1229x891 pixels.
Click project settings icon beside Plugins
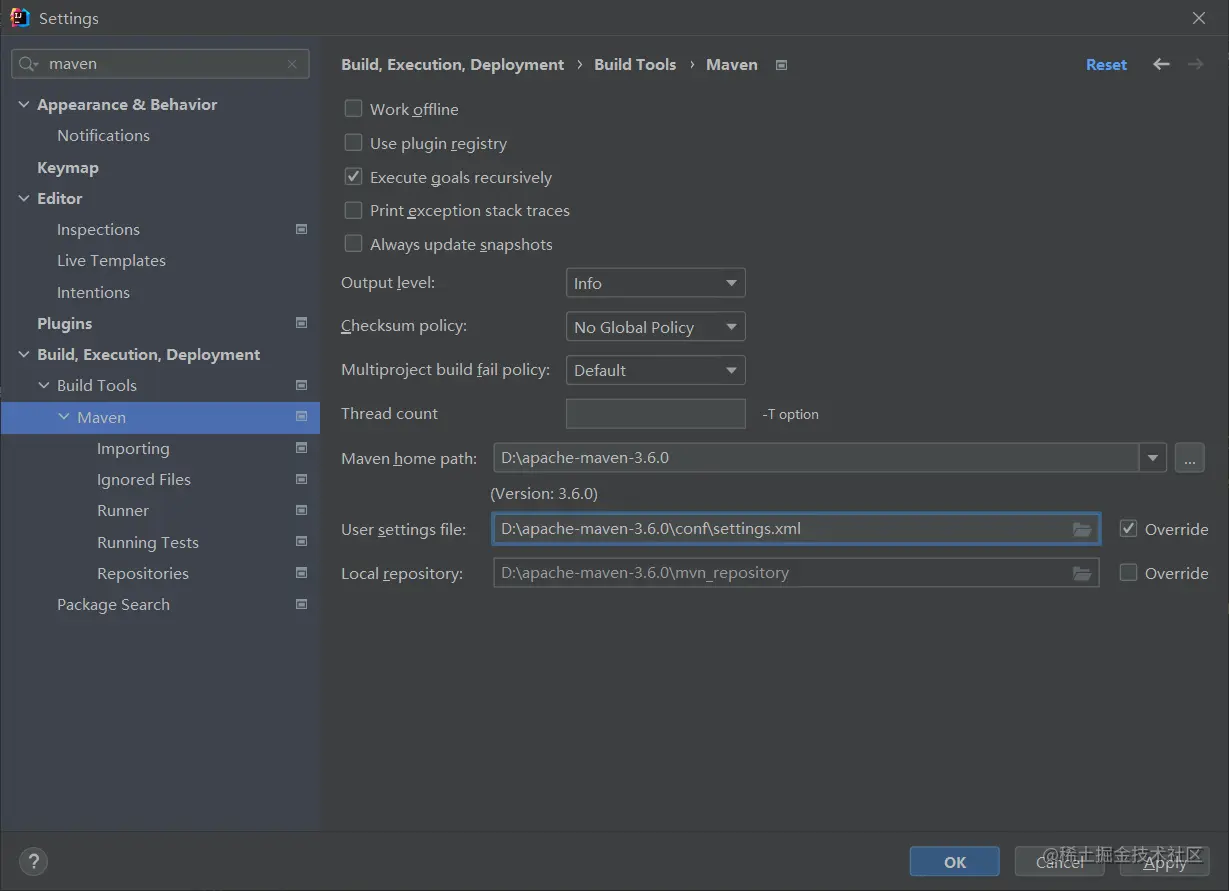(302, 323)
